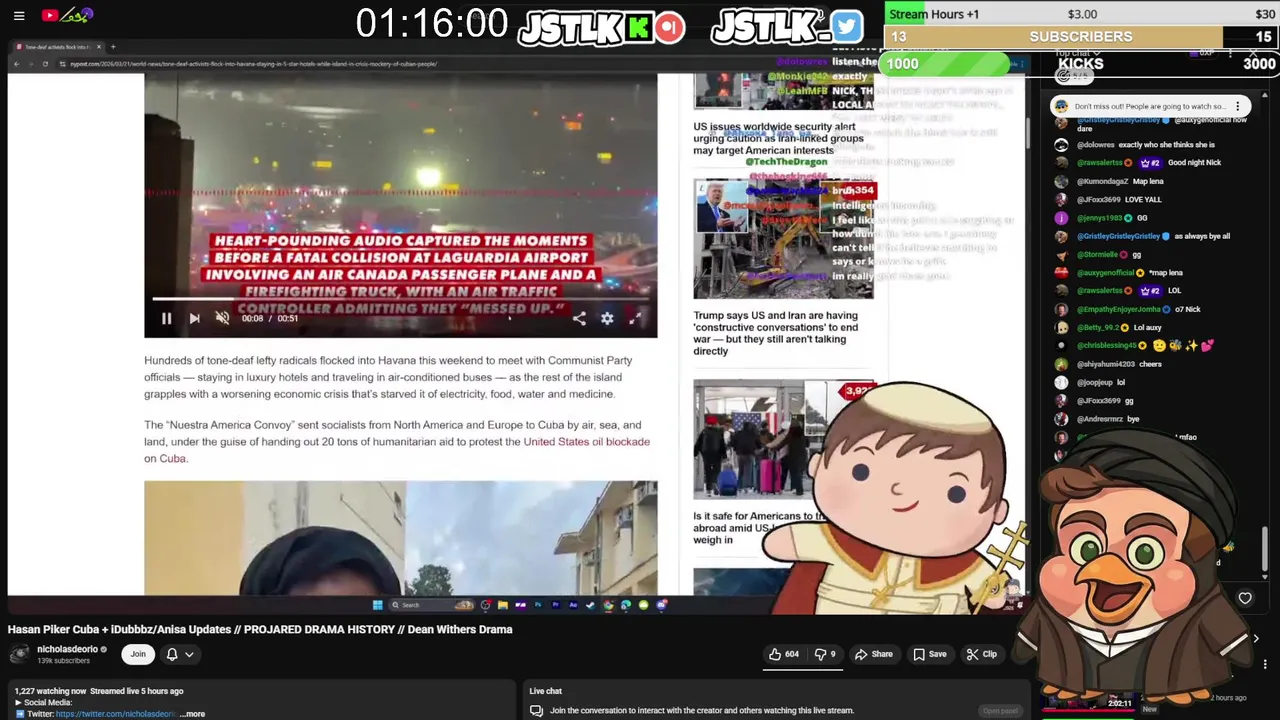Save the video to a playlist

[929, 654]
